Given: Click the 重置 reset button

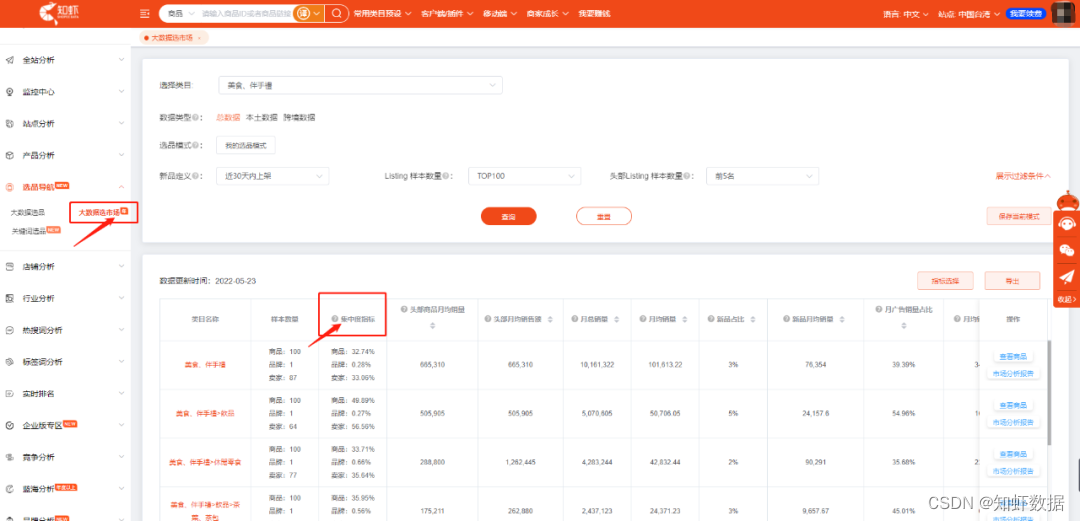Looking at the screenshot, I should point(603,216).
